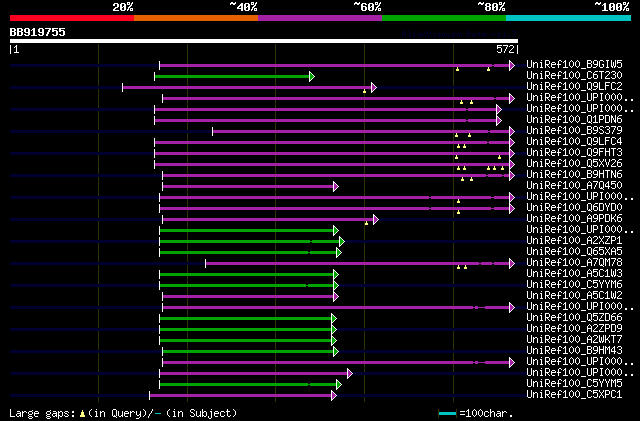
Task: Click the red 20% identity legend segment
Action: click(72, 18)
